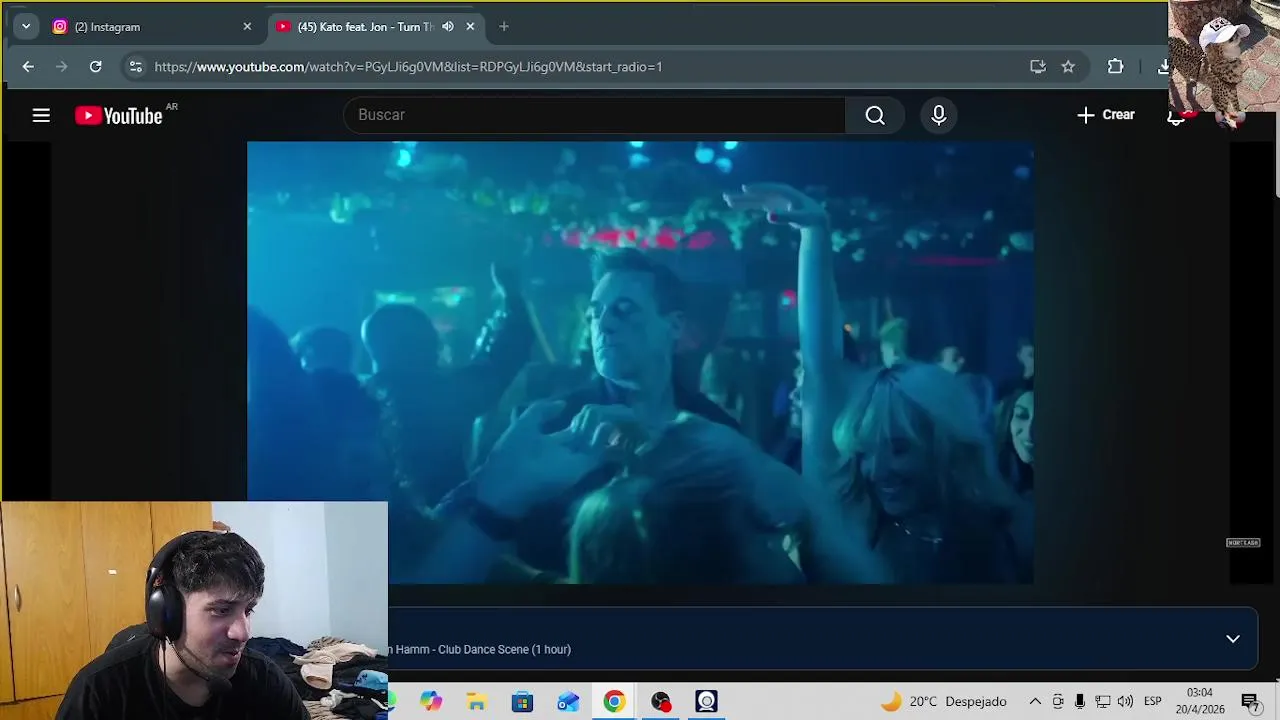This screenshot has height=720, width=1280.
Task: Reload the page
Action: pyautogui.click(x=95, y=67)
